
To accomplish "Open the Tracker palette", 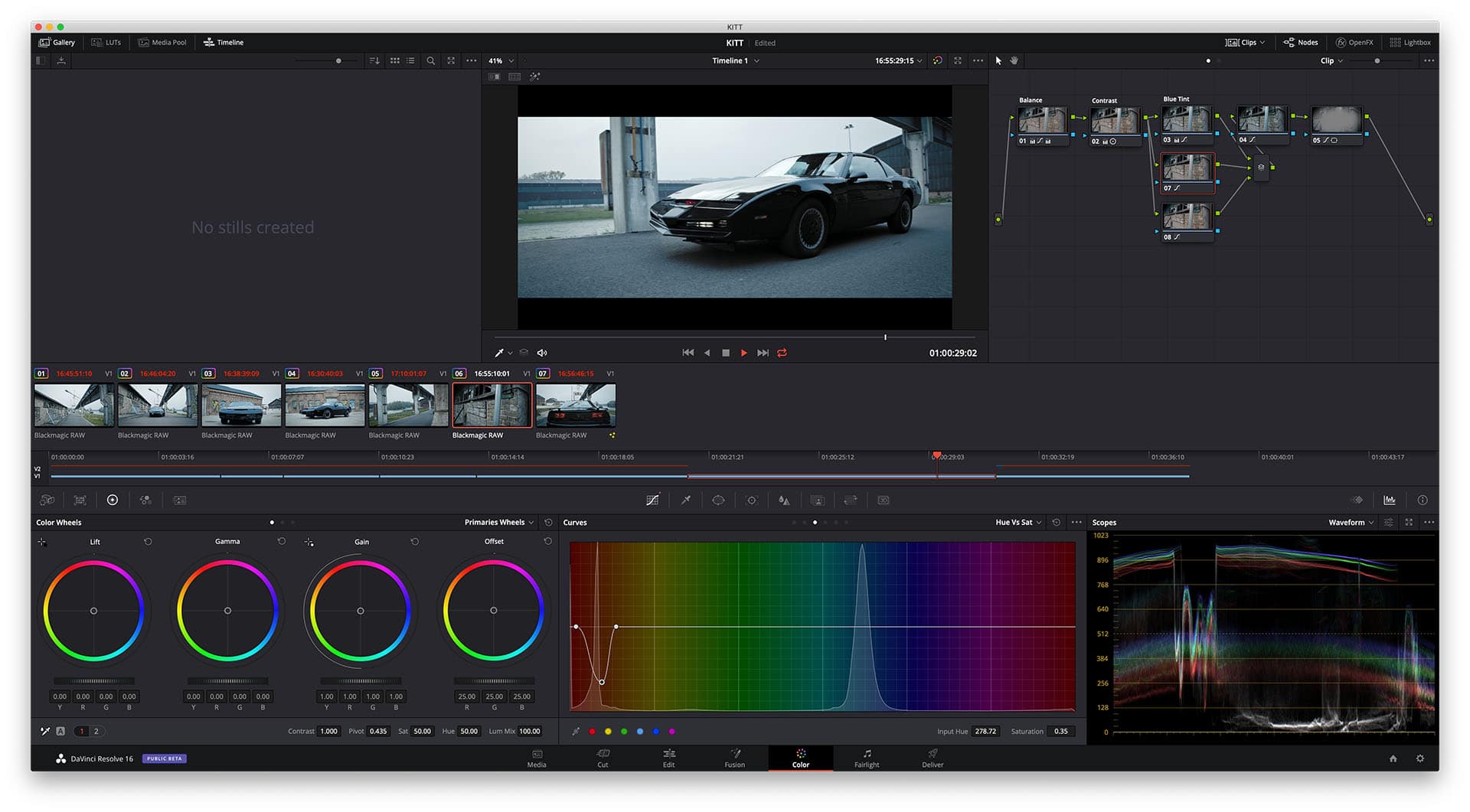I will (752, 500).
